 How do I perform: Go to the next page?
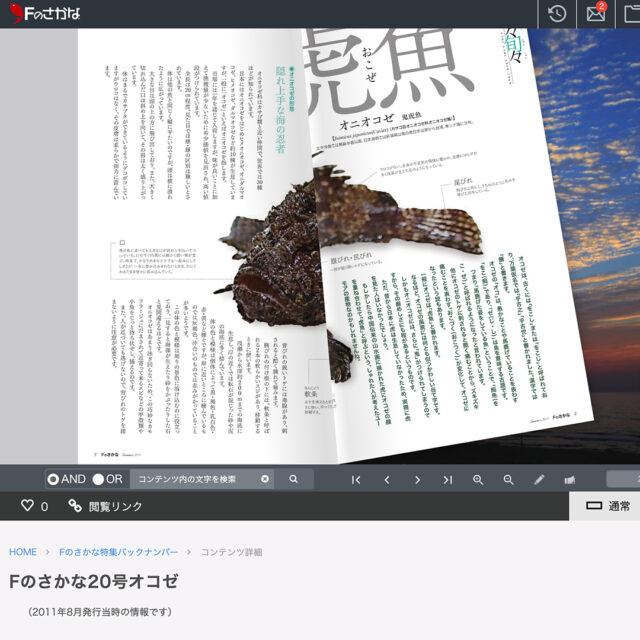tap(417, 480)
